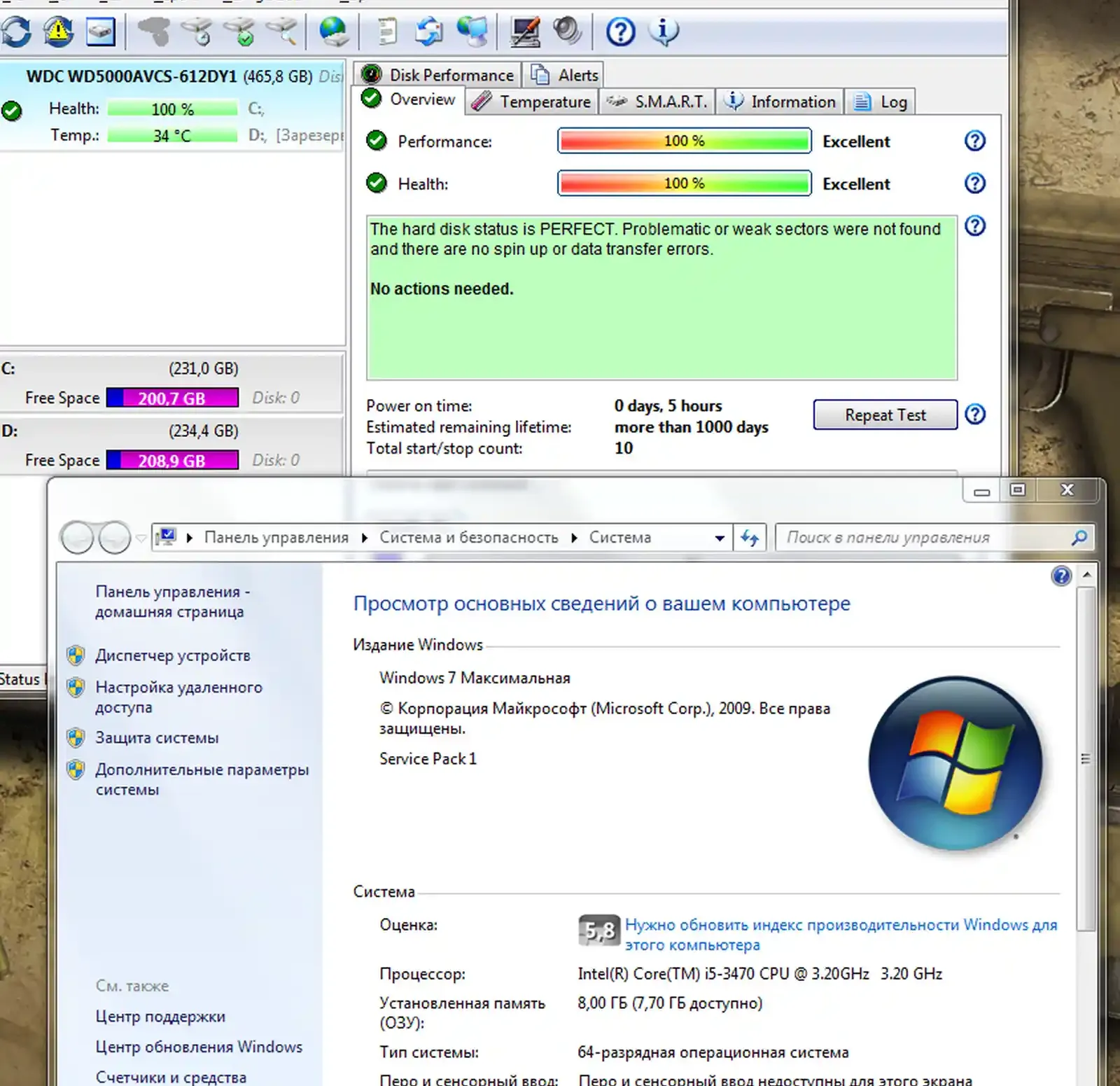The height and width of the screenshot is (1086, 1120).
Task: Open the Log tab
Action: pyautogui.click(x=880, y=102)
